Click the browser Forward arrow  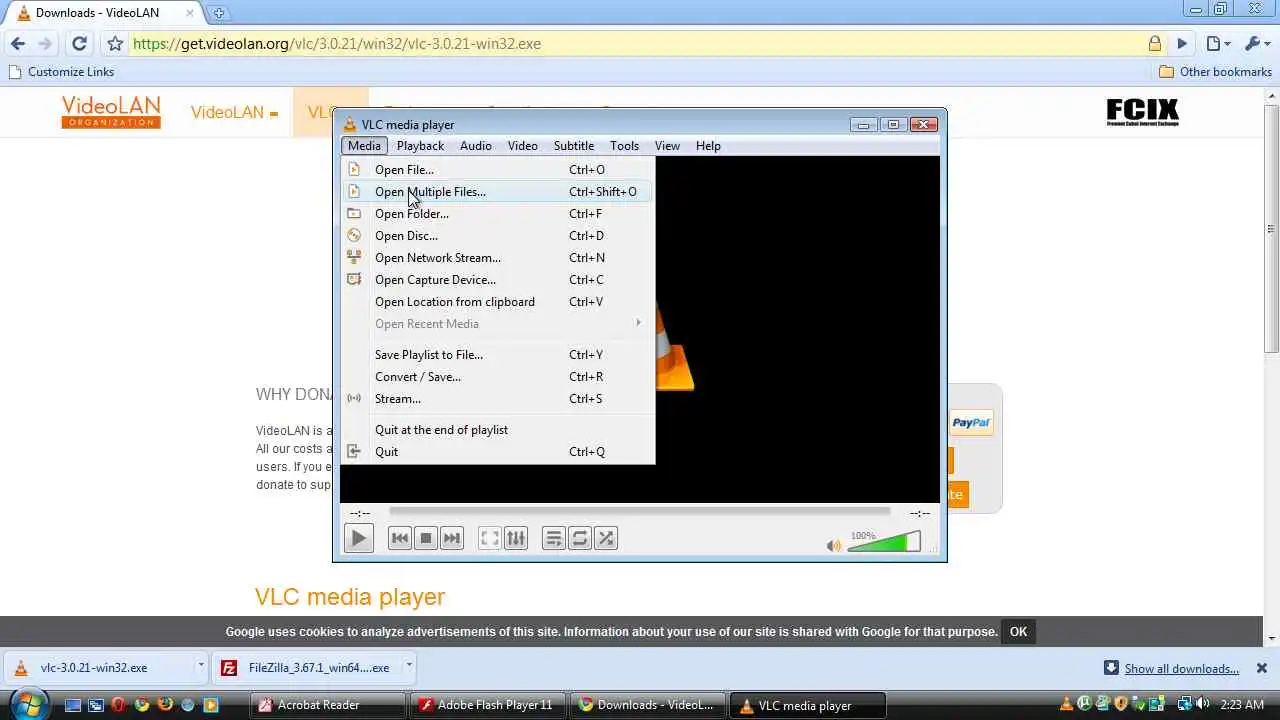coord(46,43)
